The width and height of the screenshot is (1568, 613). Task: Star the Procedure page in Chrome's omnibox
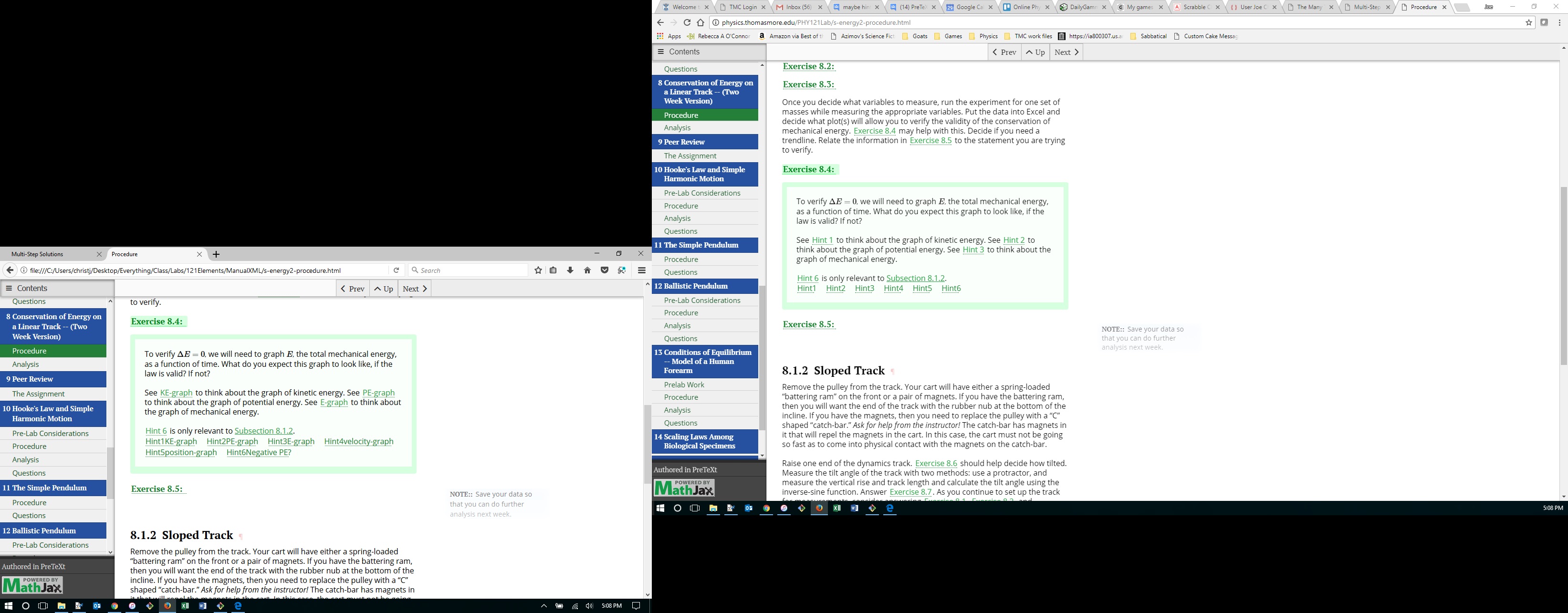[1528, 22]
